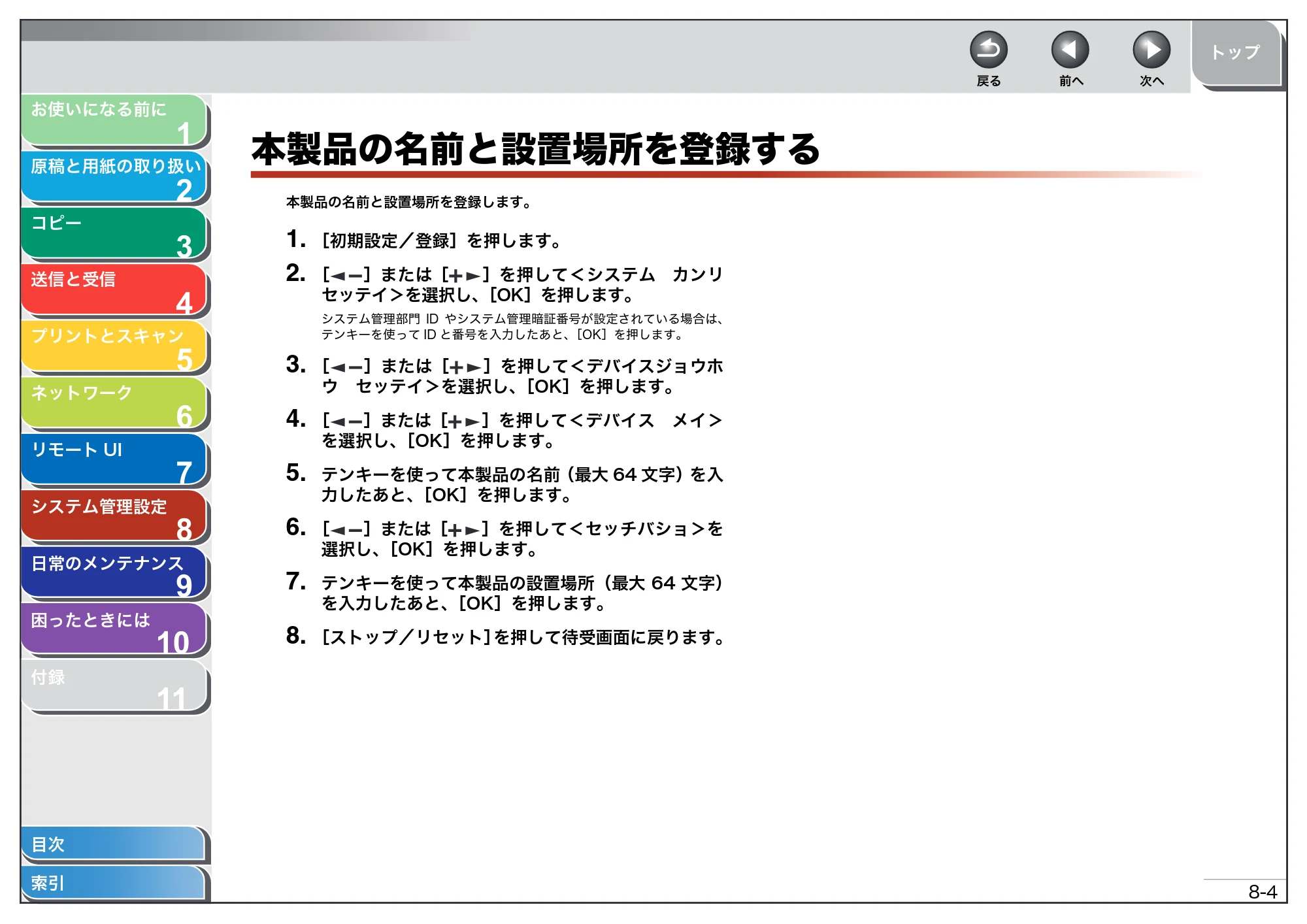Select chapter 8 システム管理設定
The width and height of the screenshot is (1307, 924).
pyautogui.click(x=114, y=516)
